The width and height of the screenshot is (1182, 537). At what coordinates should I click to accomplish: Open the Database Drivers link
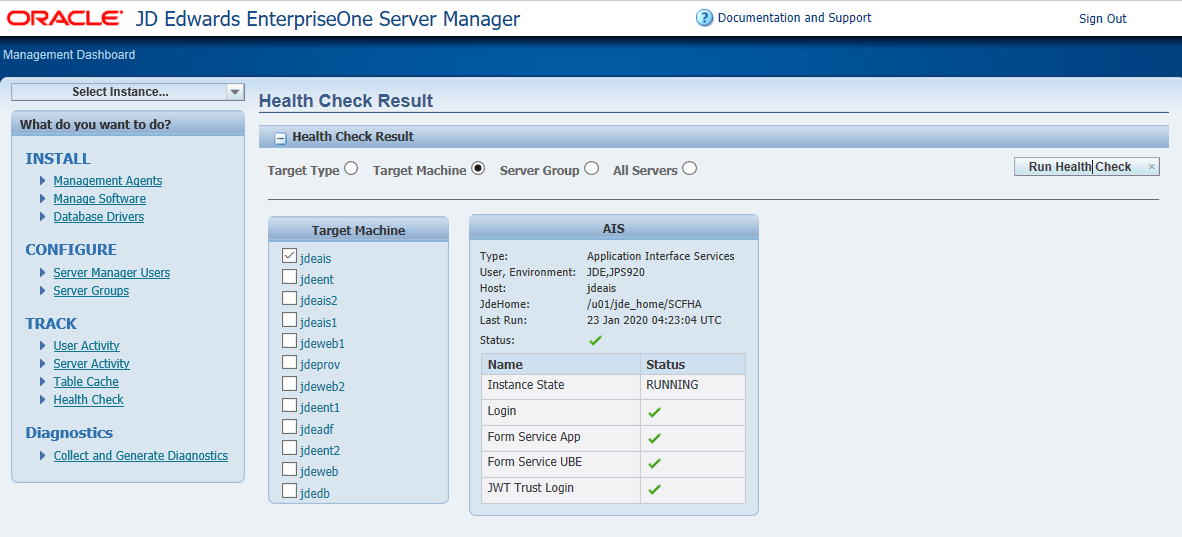point(99,217)
